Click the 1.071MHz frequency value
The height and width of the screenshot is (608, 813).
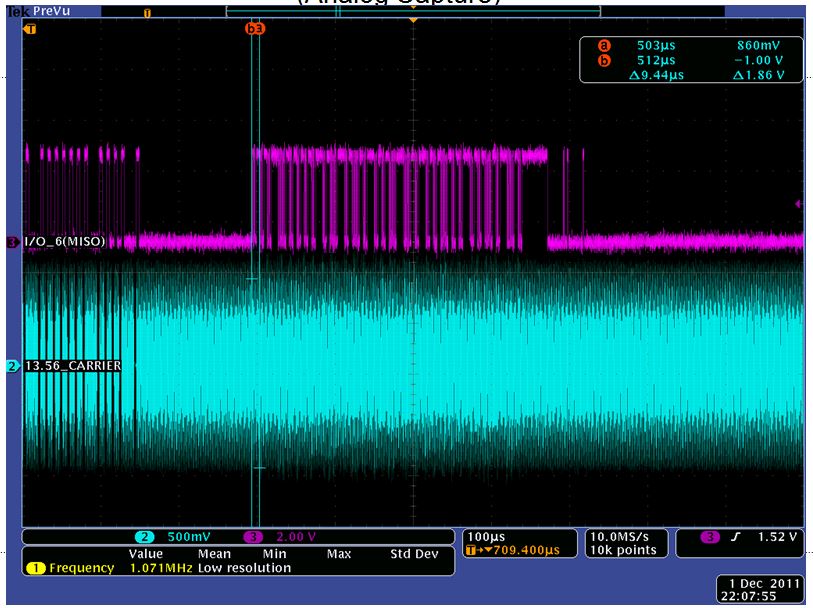(161, 568)
